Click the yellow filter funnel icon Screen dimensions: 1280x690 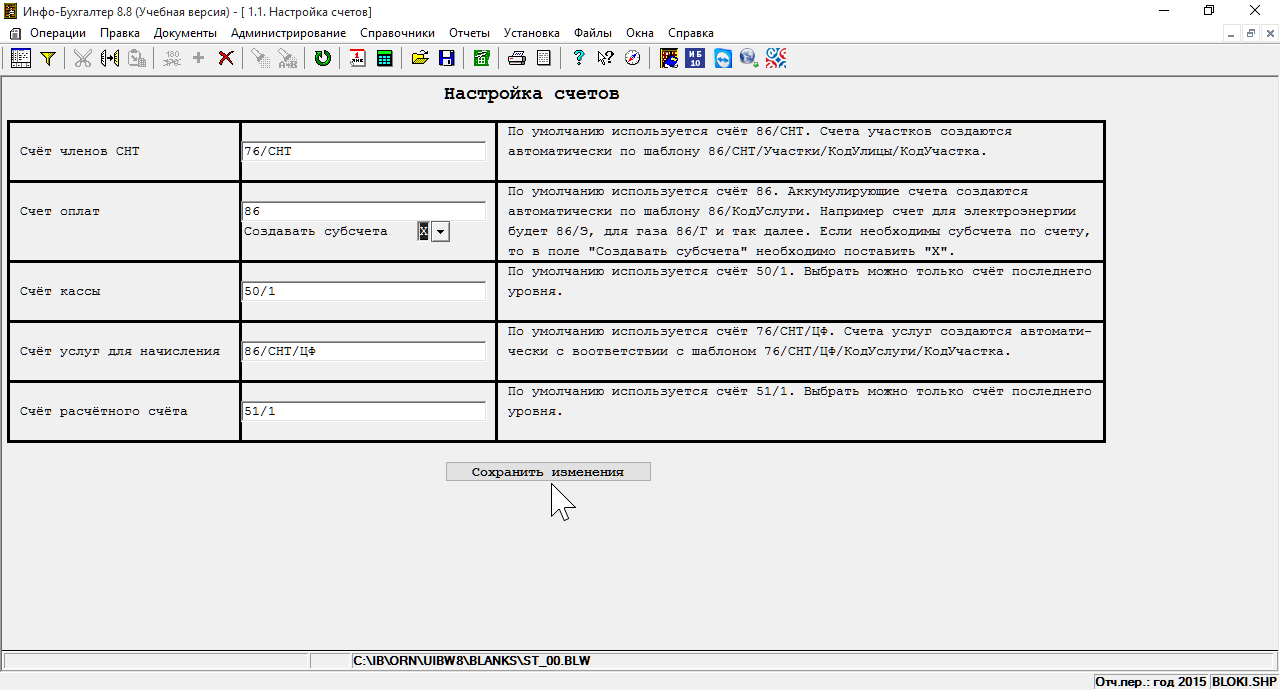click(47, 58)
